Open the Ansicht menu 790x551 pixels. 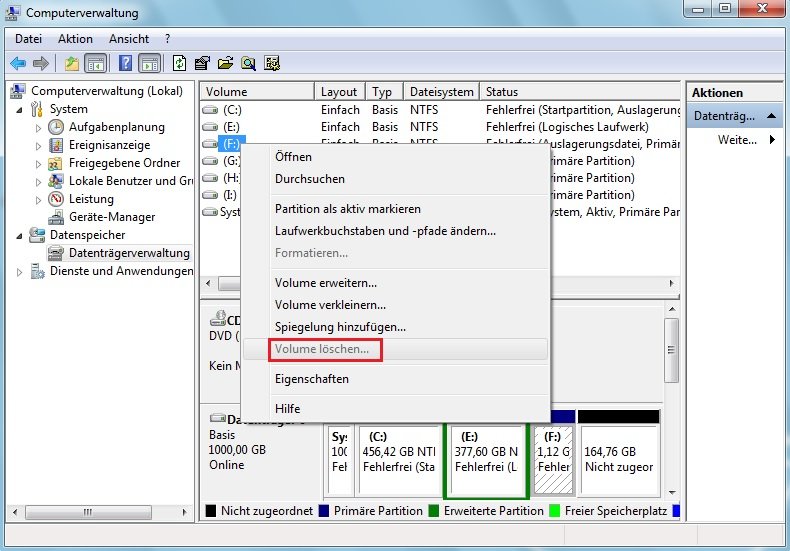click(x=129, y=39)
